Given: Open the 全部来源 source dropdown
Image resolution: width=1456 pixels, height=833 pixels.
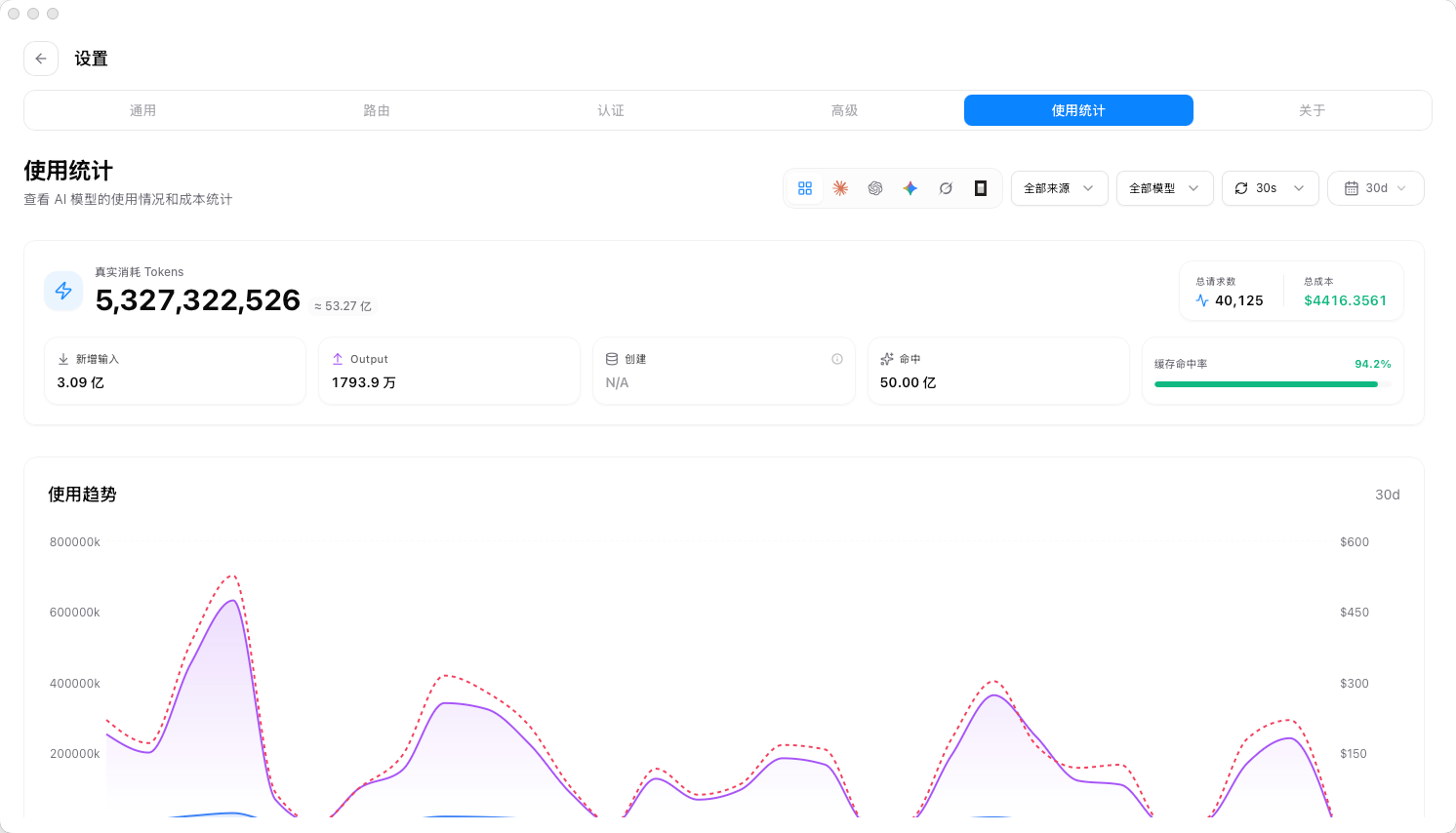Looking at the screenshot, I should pos(1060,188).
